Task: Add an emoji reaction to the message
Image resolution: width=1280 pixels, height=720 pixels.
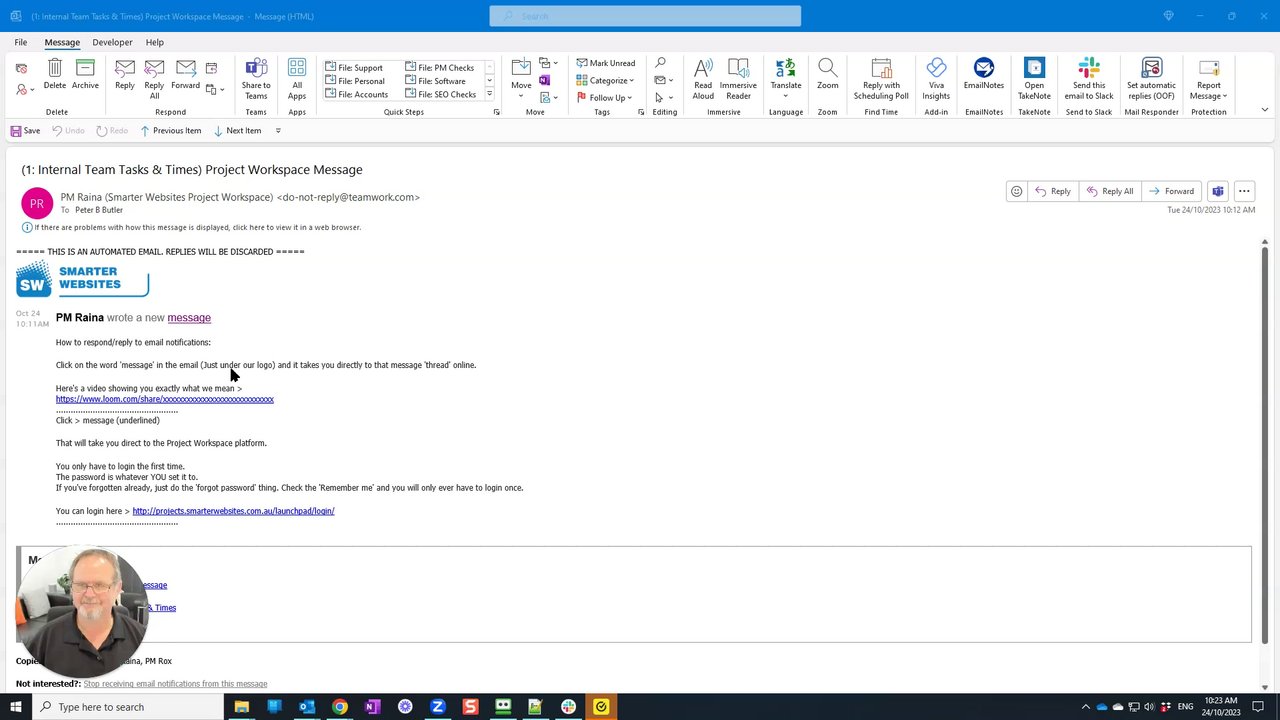Action: click(1016, 191)
